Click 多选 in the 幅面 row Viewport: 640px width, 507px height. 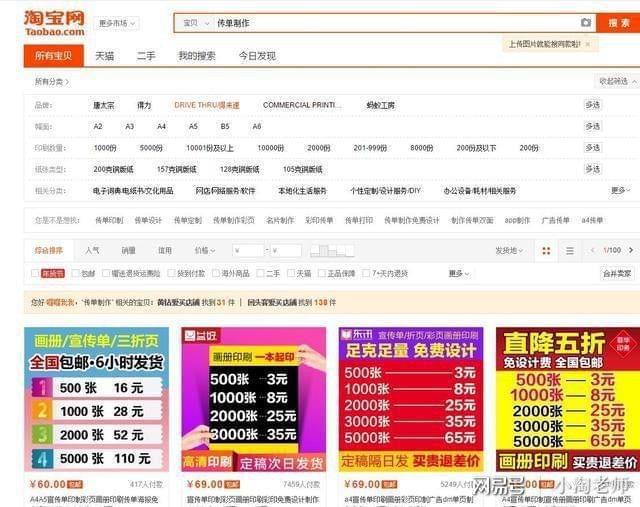pyautogui.click(x=593, y=126)
